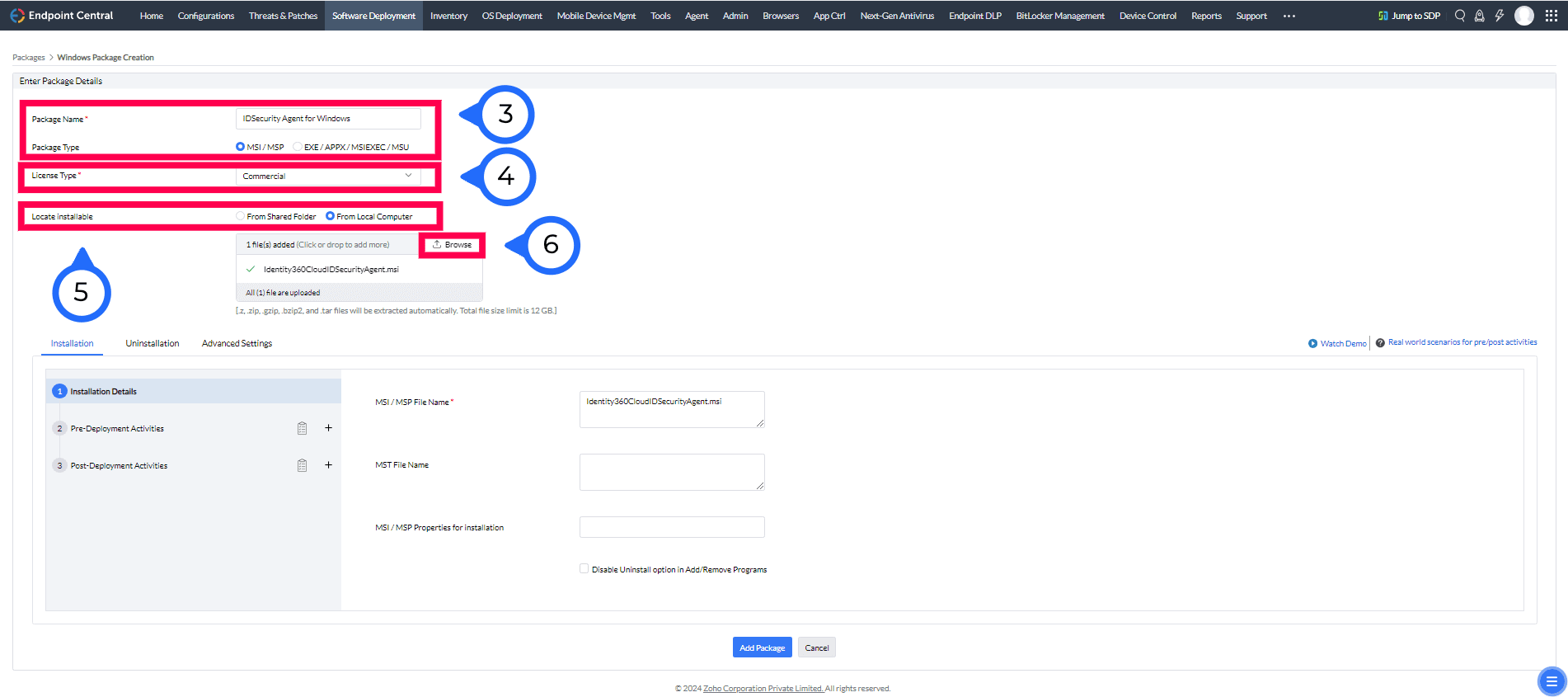
Task: Focus the MSI / MSP File Name box
Action: 672,409
